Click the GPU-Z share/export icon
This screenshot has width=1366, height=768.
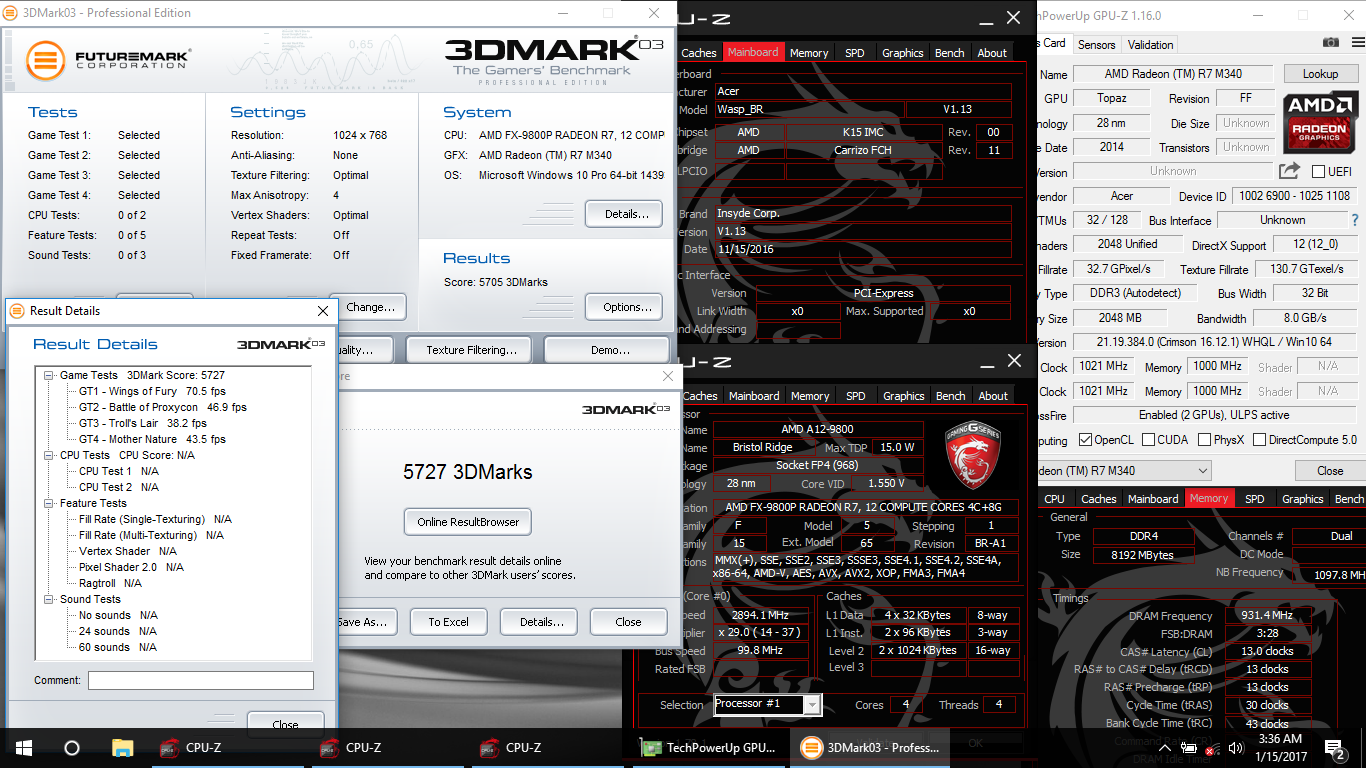(x=1290, y=171)
